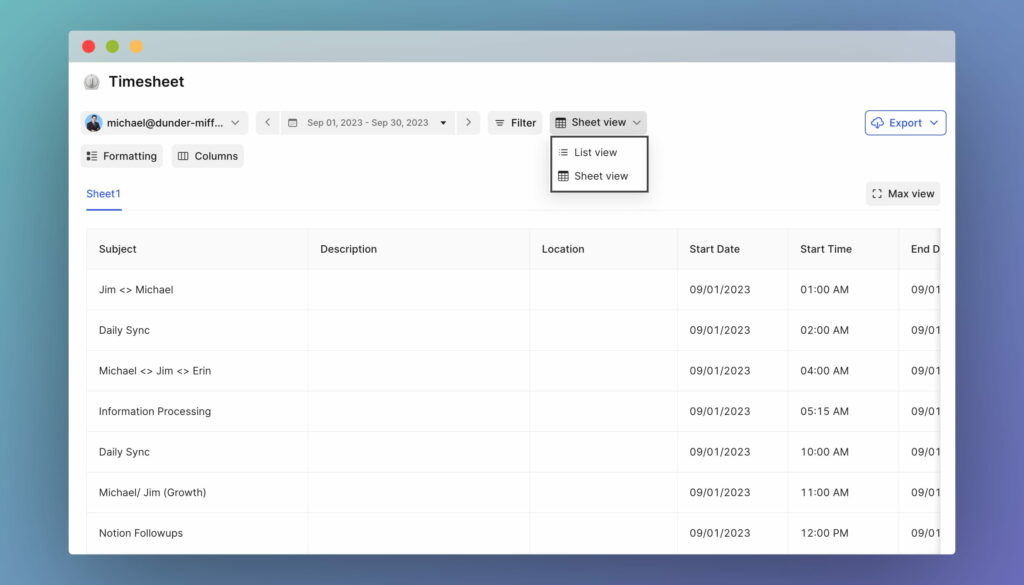The image size is (1024, 585).
Task: Click the orange window control button
Action: (136, 46)
